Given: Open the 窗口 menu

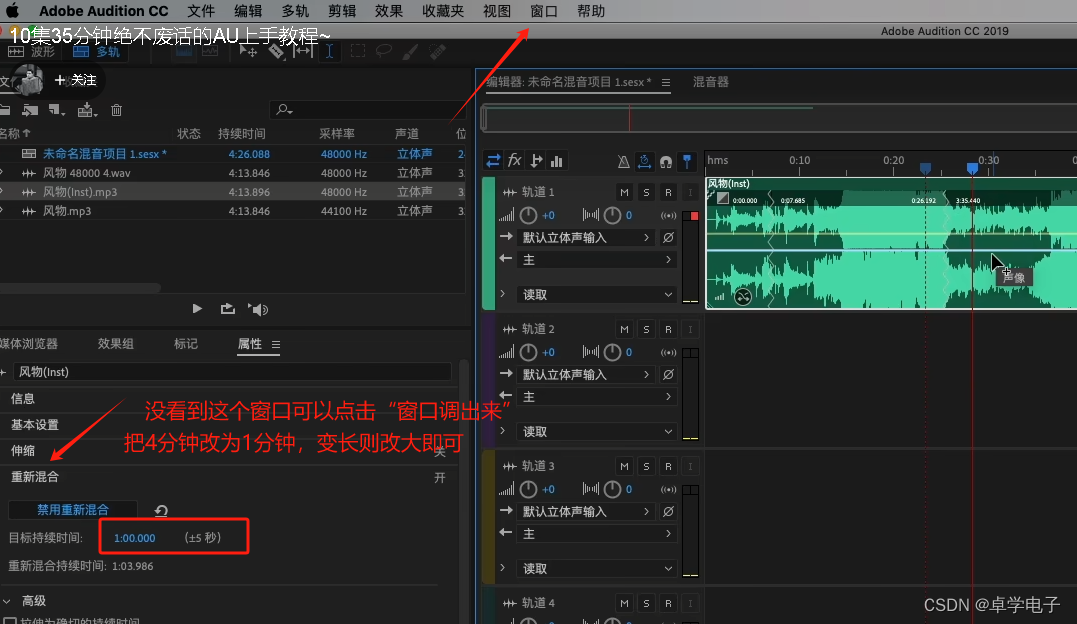Looking at the screenshot, I should pos(543,11).
